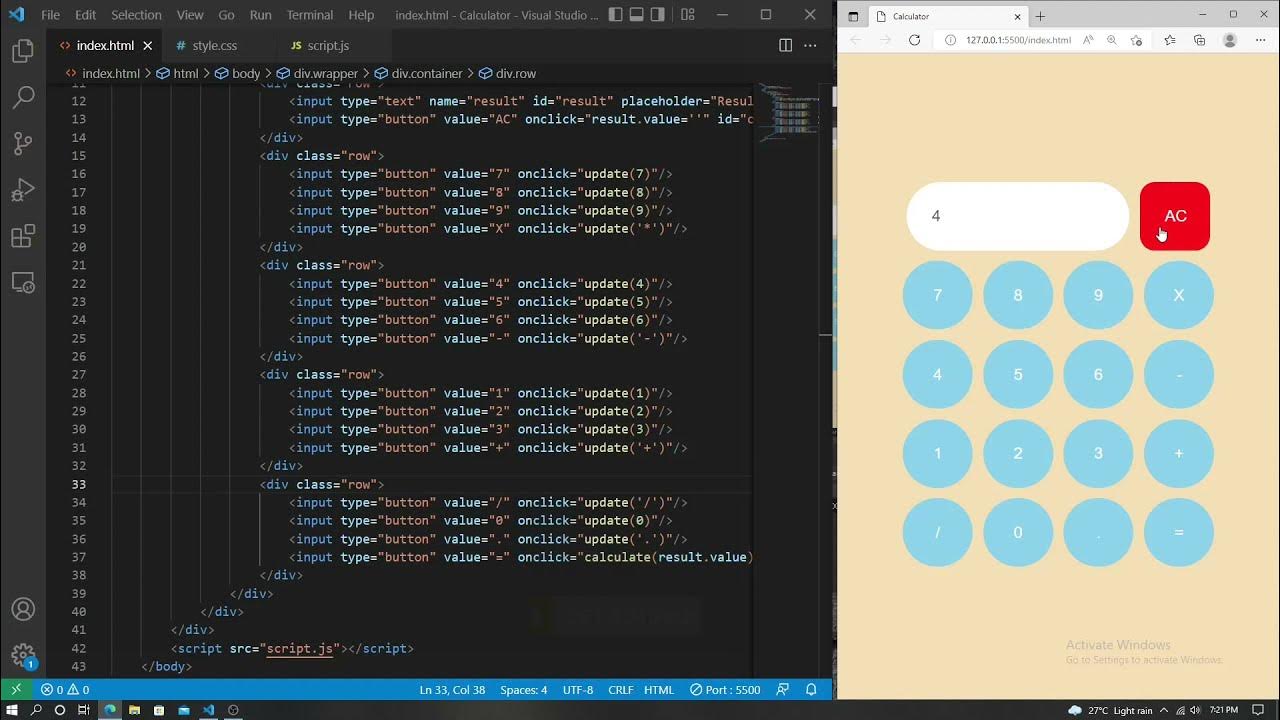
Task: Open VS Code icon in the Windows taskbar
Action: (x=208, y=710)
